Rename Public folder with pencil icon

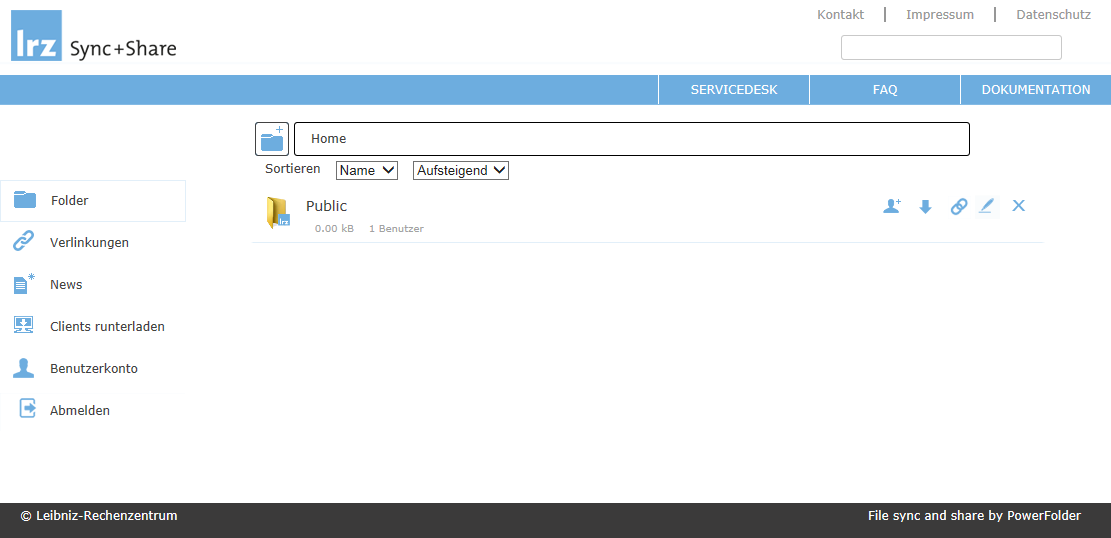point(987,206)
